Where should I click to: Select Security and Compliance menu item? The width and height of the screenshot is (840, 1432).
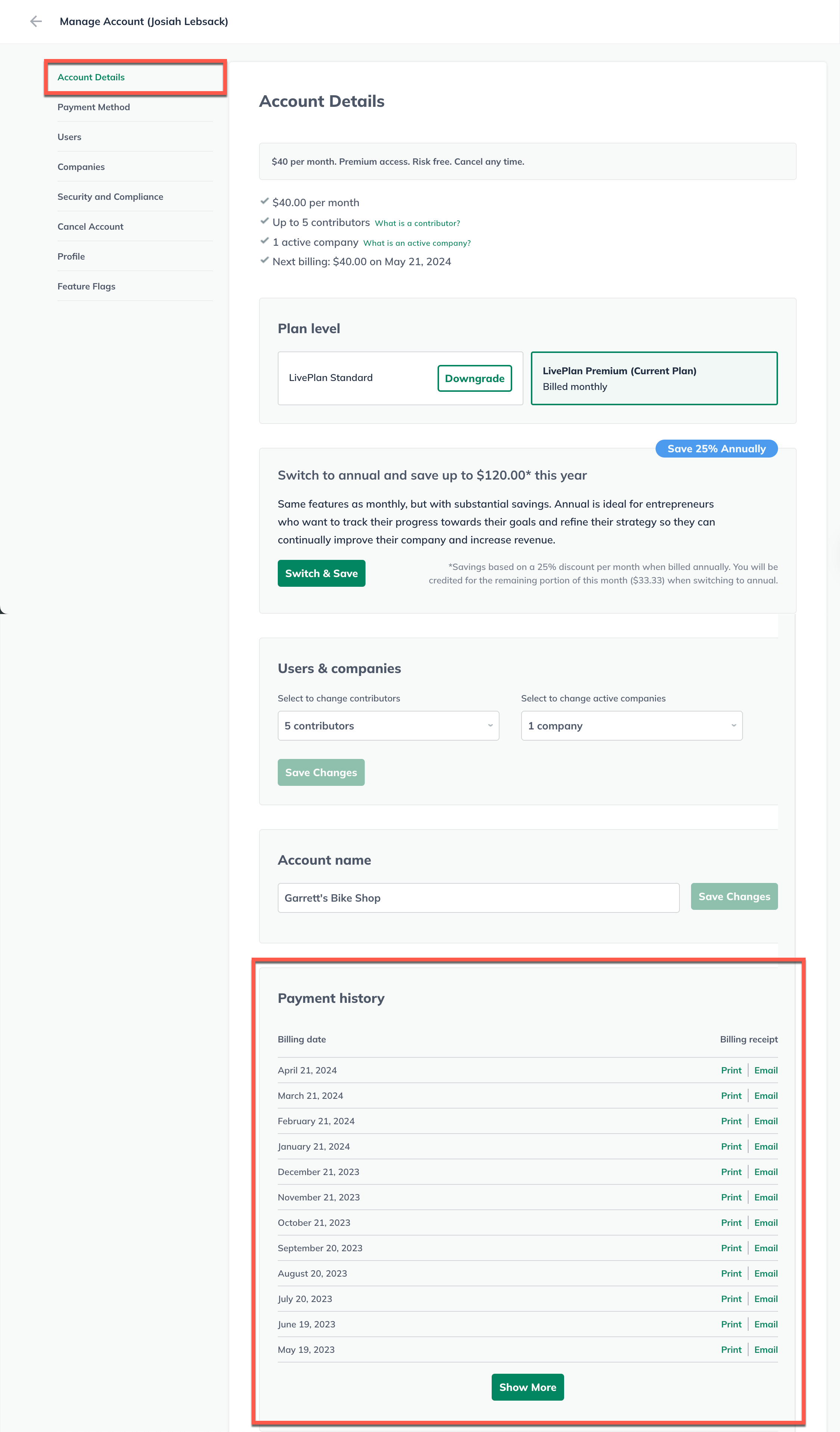(x=110, y=196)
